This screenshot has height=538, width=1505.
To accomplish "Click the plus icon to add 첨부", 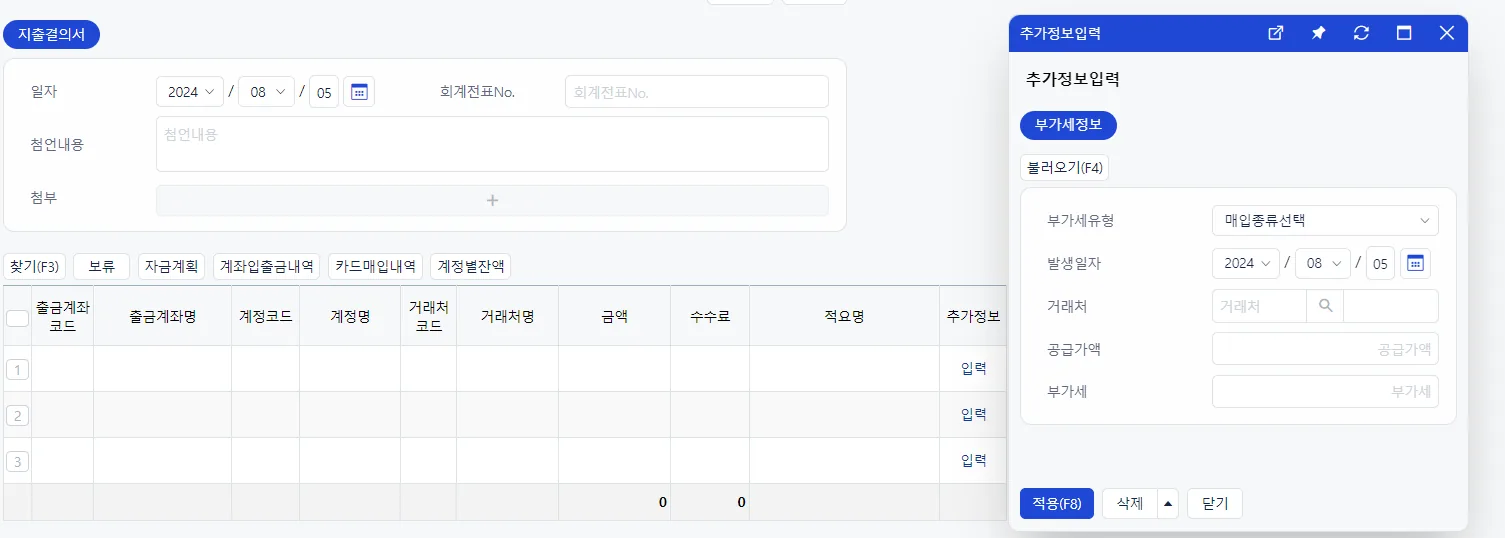I will (492, 200).
